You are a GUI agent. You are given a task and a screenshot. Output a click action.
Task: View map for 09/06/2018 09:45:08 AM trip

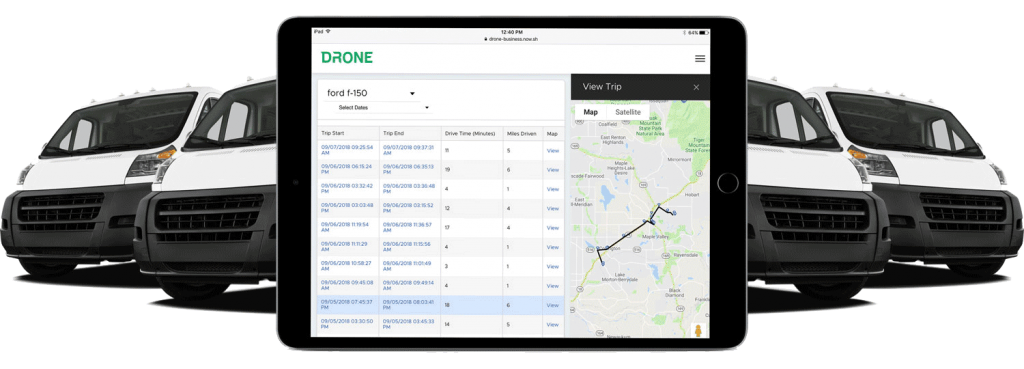tap(552, 286)
